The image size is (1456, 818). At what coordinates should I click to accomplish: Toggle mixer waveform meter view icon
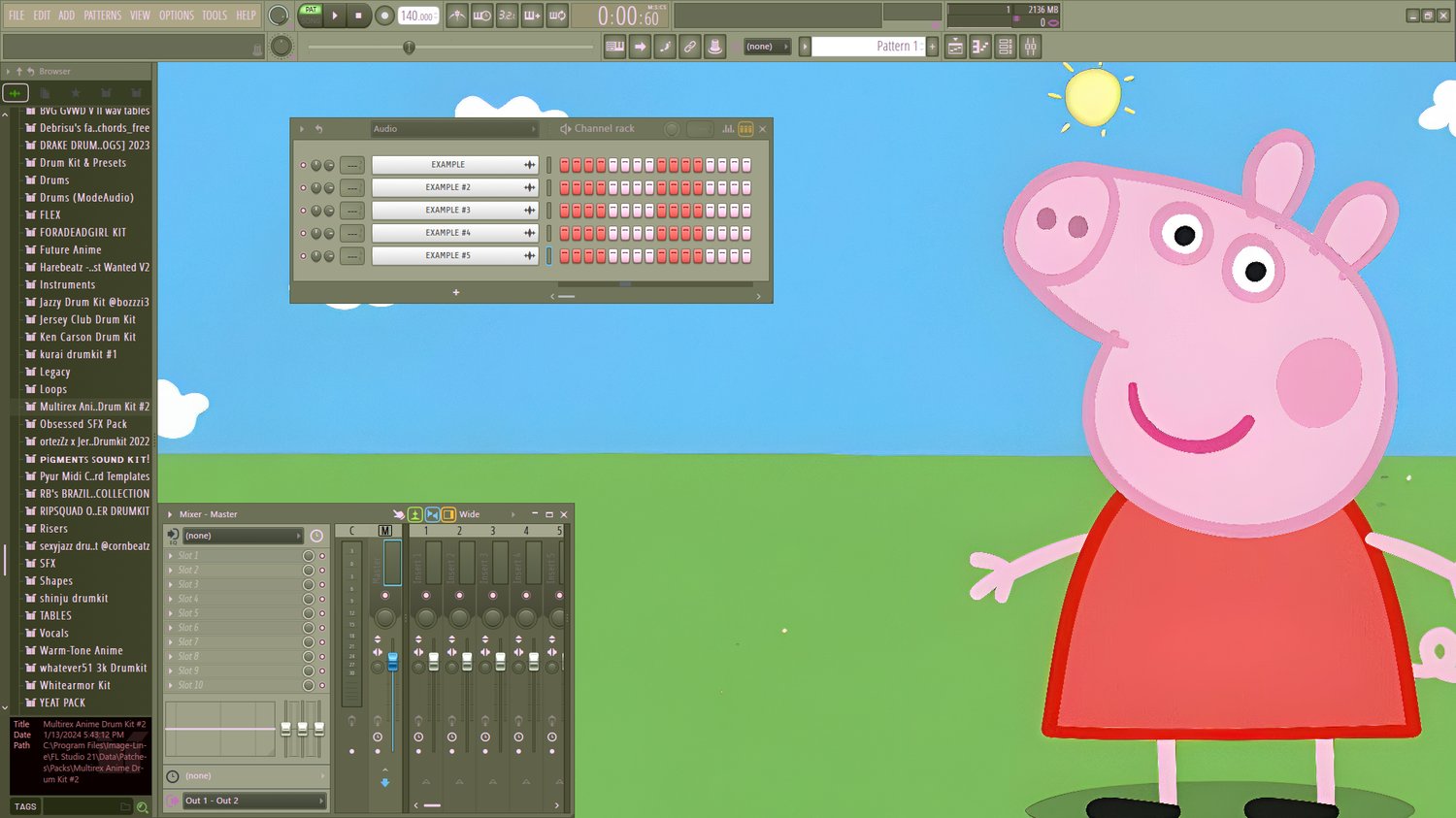[414, 514]
